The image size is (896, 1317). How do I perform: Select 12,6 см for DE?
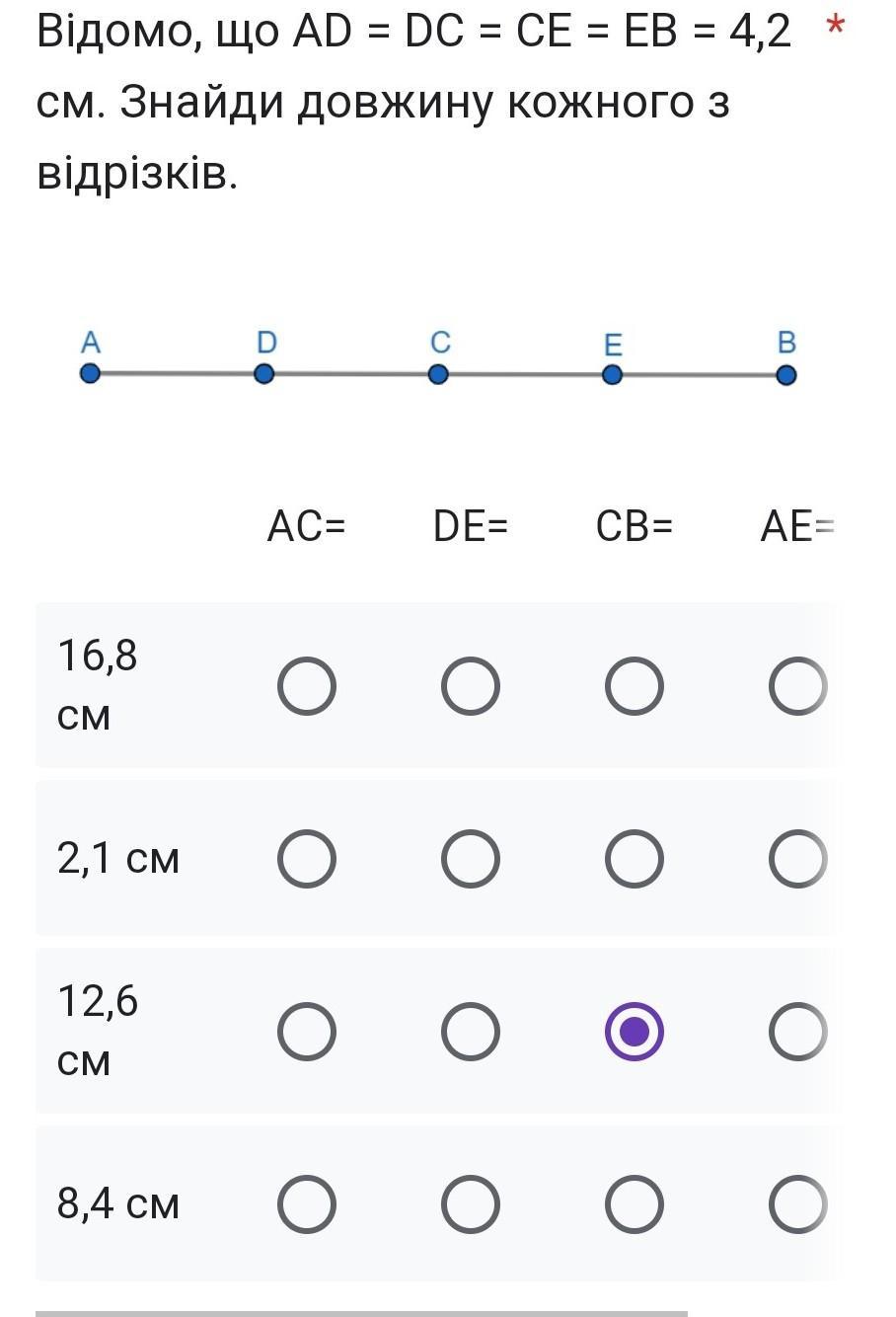[470, 1032]
